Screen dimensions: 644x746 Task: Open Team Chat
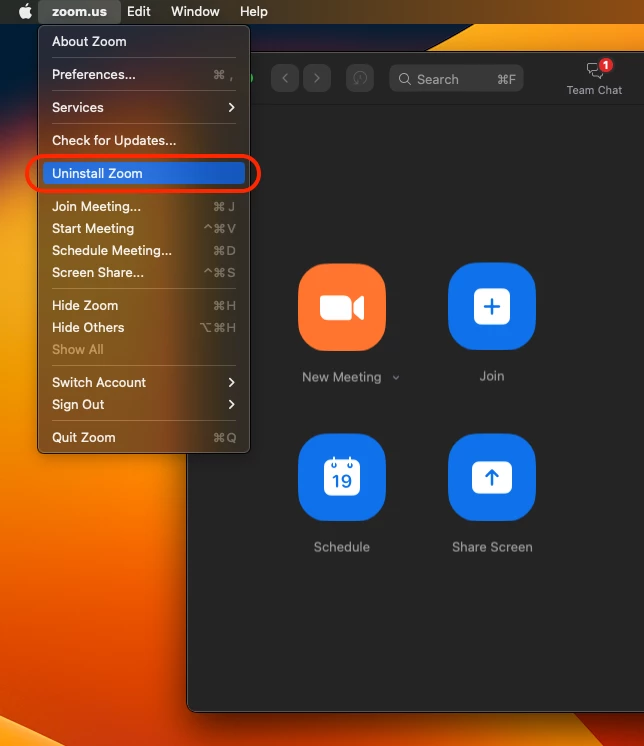point(594,78)
